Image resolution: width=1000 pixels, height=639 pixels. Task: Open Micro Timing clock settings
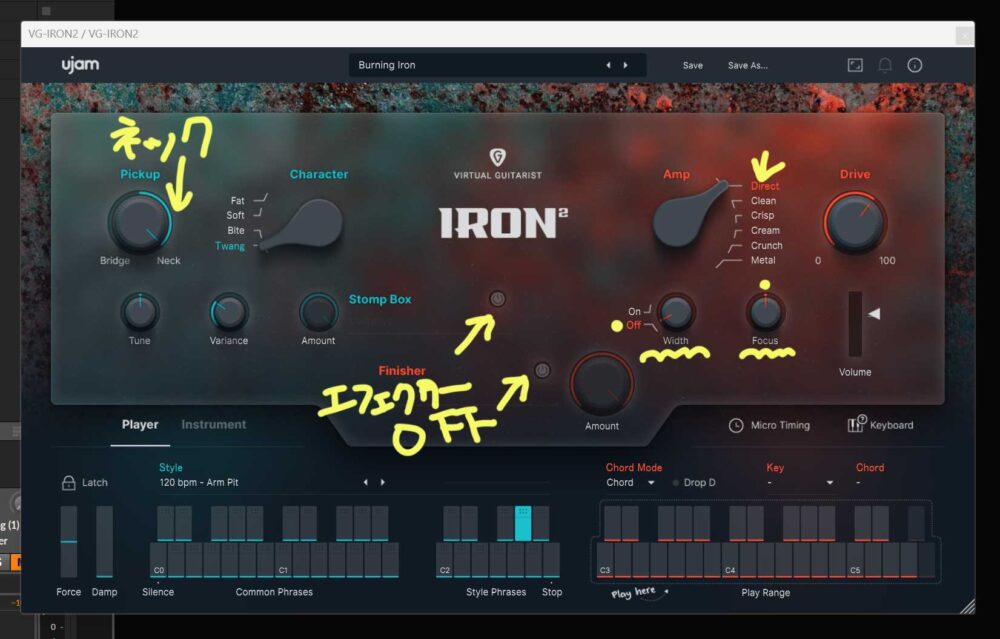tap(736, 425)
